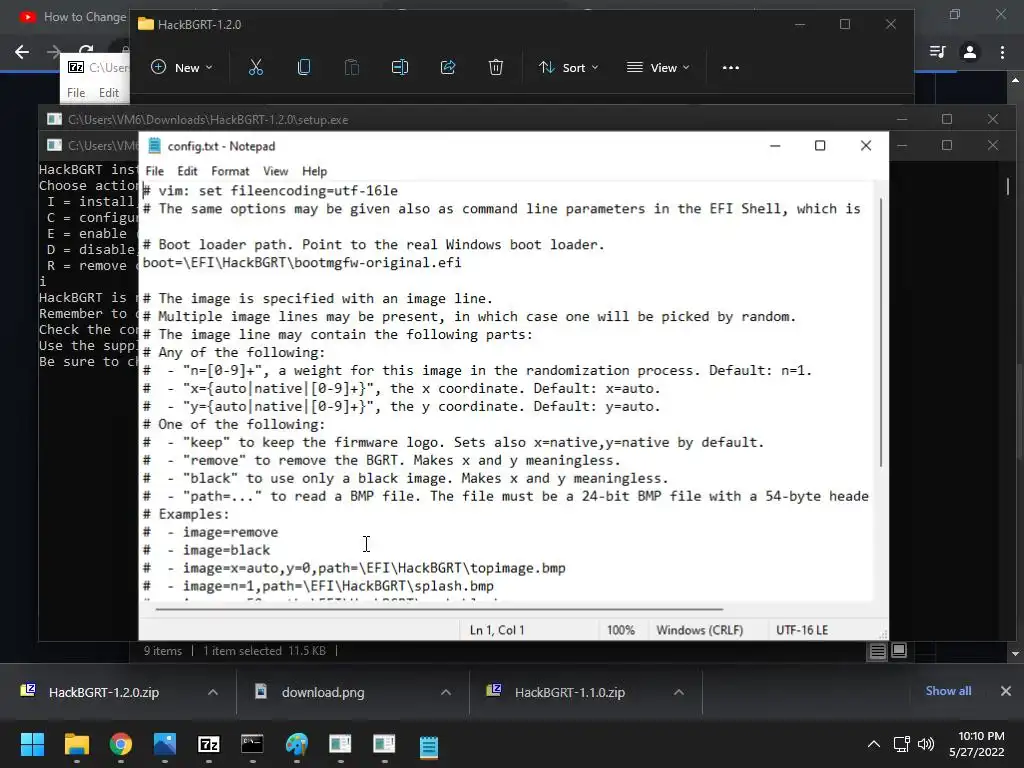The width and height of the screenshot is (1024, 768).
Task: Click the Ln 1, Col 1 status entry
Action: point(497,630)
